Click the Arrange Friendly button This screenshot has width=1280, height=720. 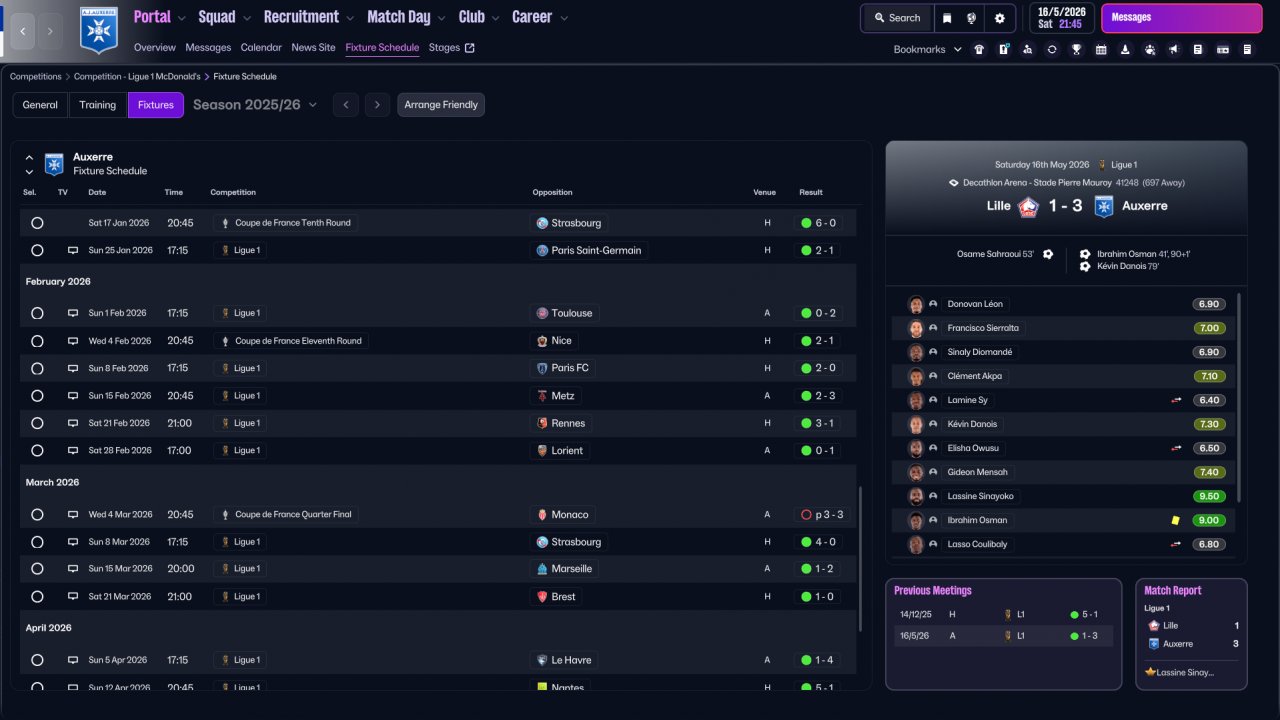[441, 105]
